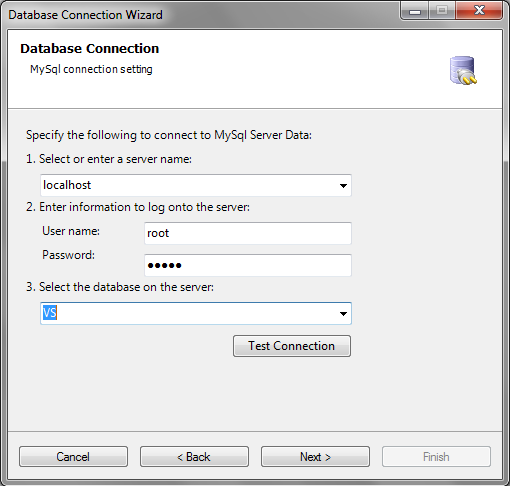Click the disabled Finish button

[x=436, y=456]
